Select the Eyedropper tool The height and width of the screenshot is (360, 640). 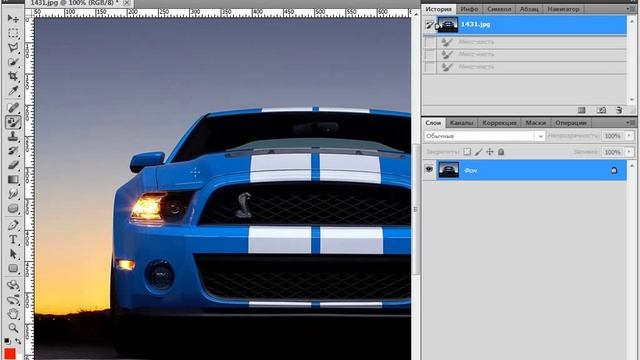13,90
